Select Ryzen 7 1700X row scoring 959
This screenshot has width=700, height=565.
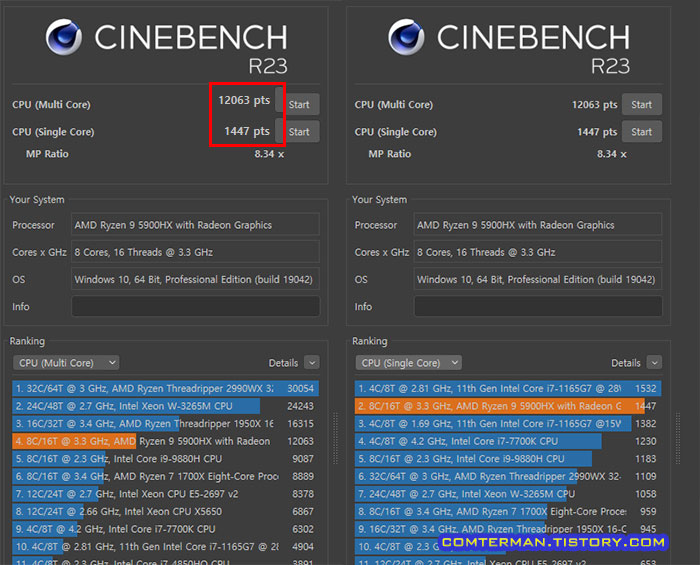[508, 511]
